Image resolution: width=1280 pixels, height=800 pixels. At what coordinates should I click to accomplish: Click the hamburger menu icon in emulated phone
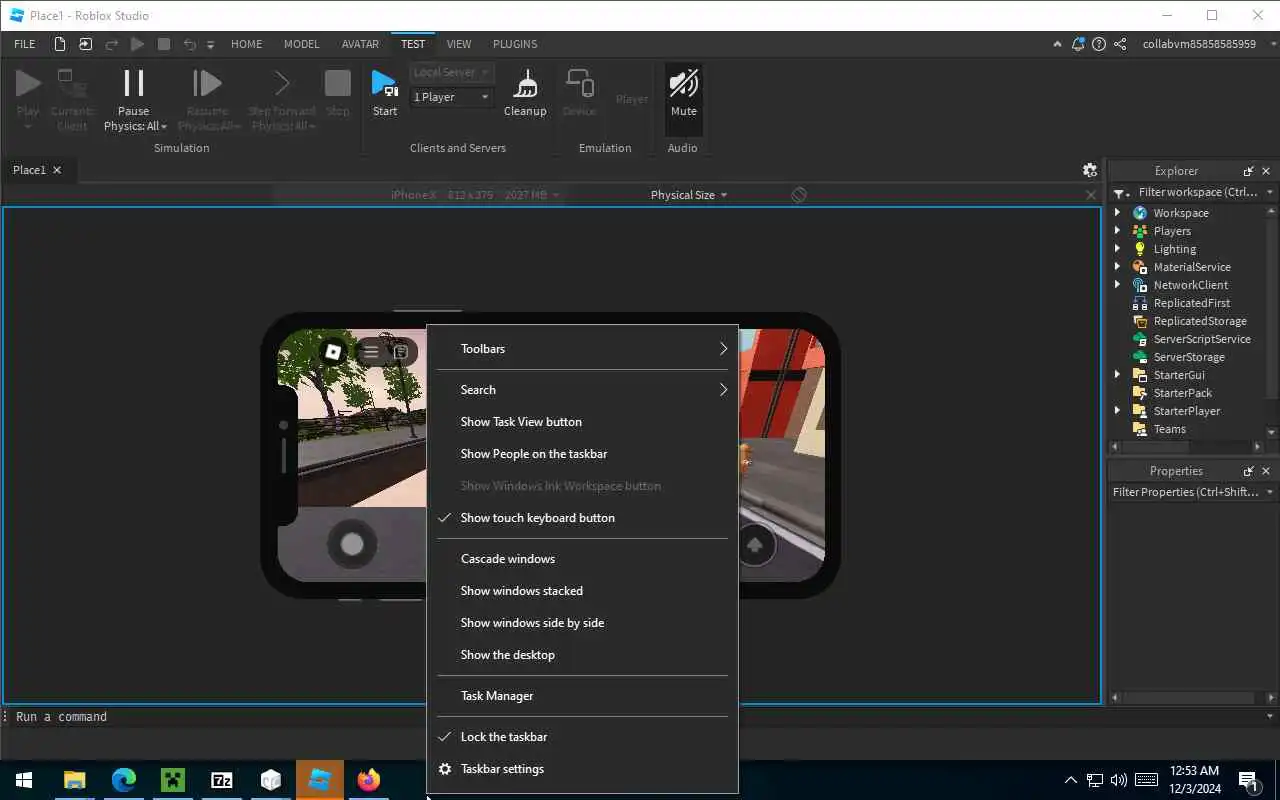point(371,351)
